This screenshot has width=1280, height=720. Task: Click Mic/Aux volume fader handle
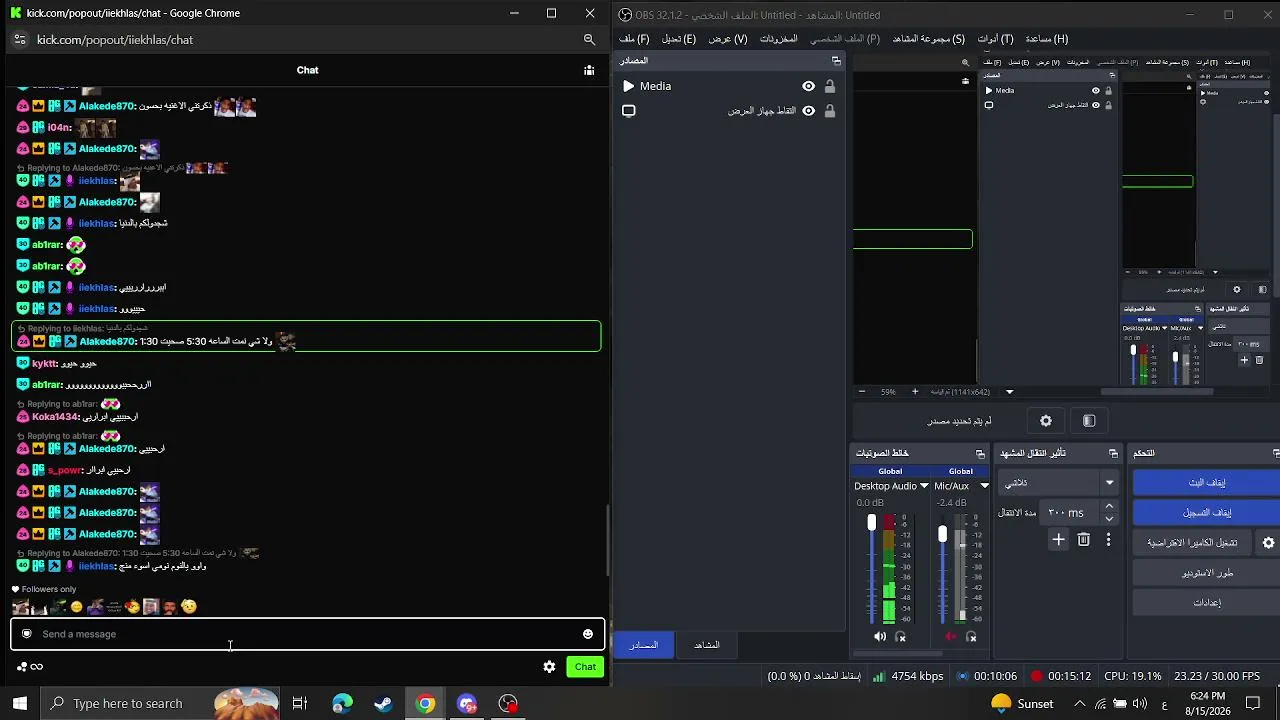click(942, 535)
